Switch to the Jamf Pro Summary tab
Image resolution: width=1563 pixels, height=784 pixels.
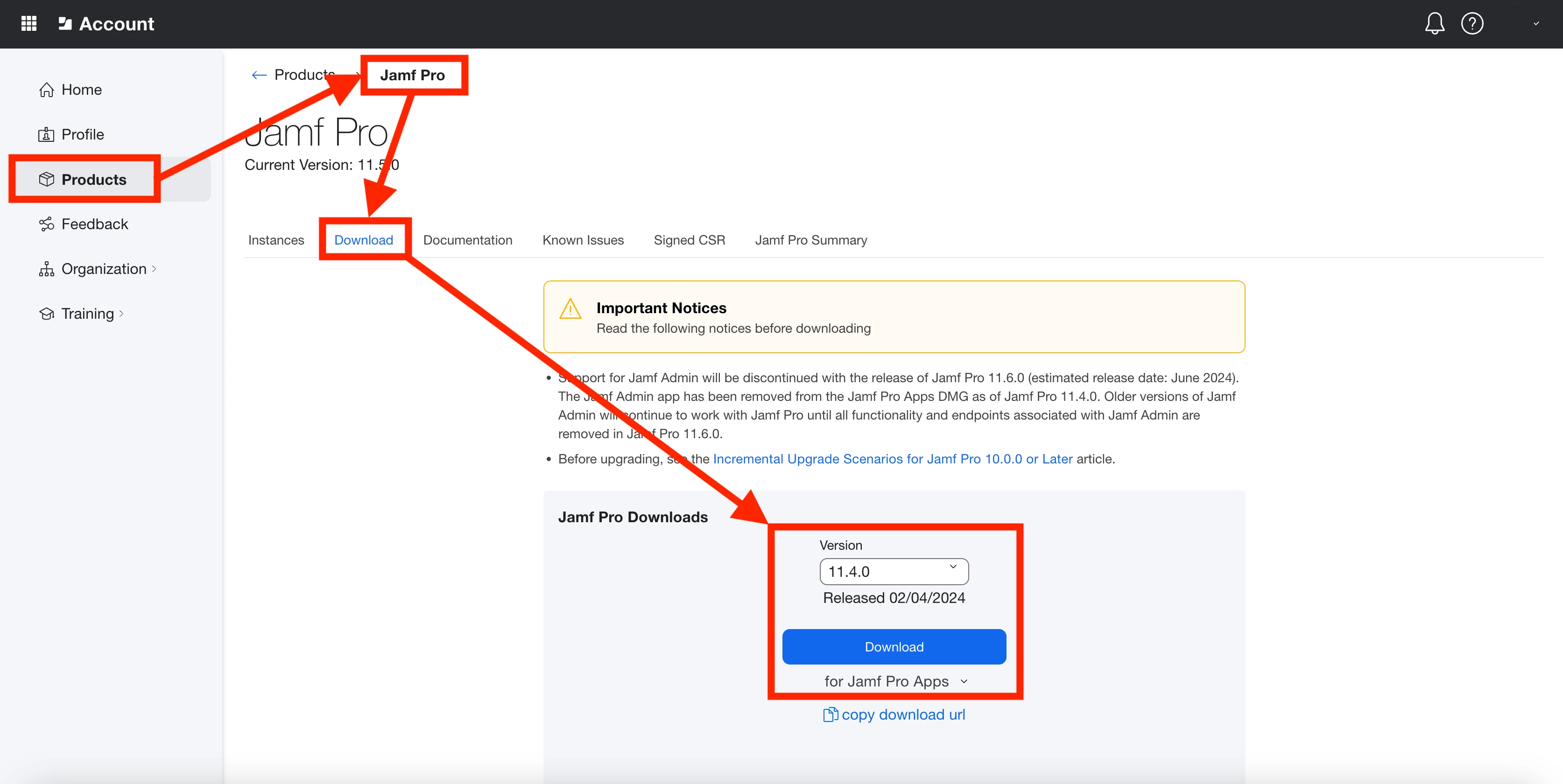811,240
